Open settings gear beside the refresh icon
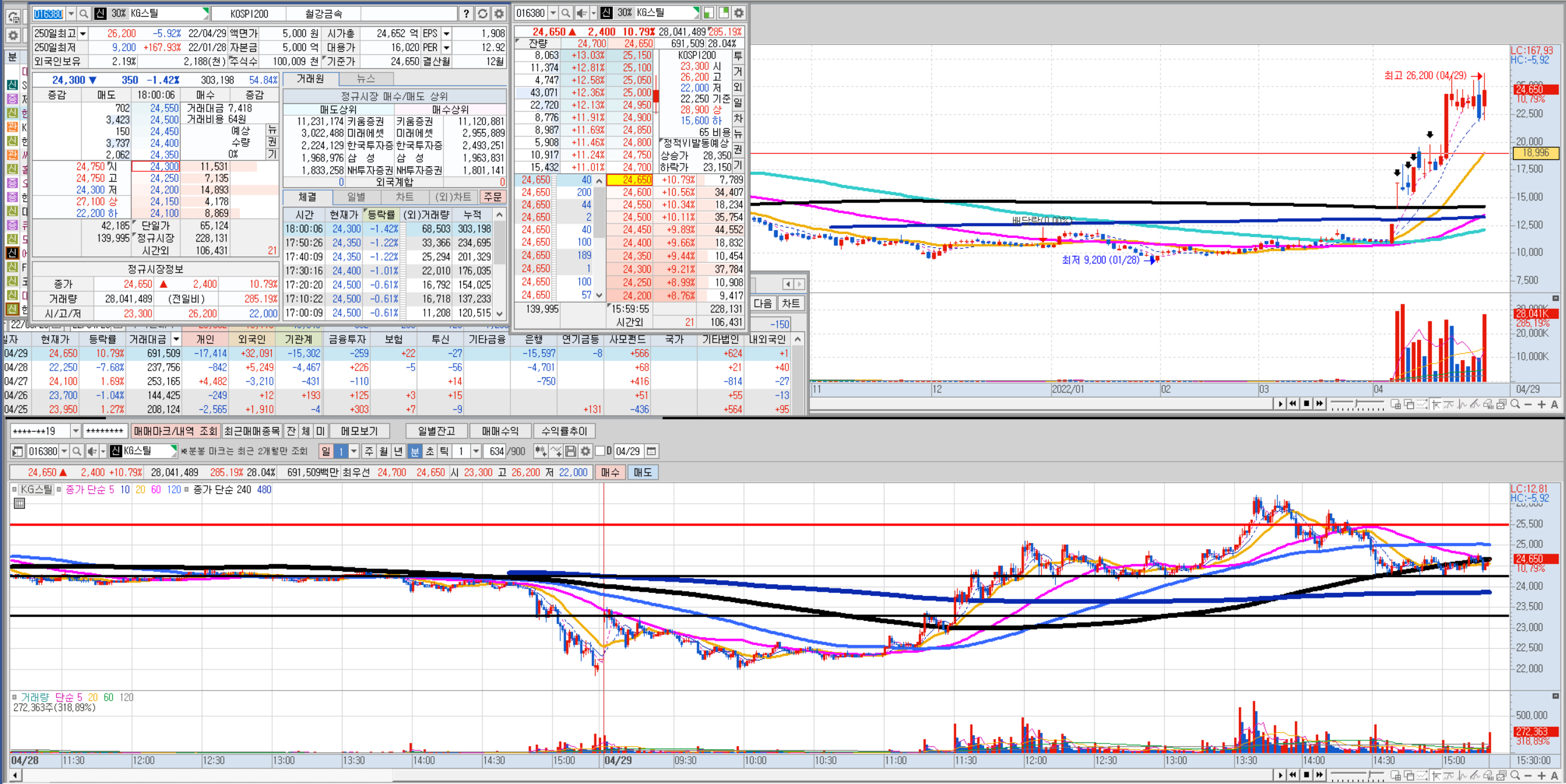This screenshot has height=784, width=1566. click(x=499, y=13)
